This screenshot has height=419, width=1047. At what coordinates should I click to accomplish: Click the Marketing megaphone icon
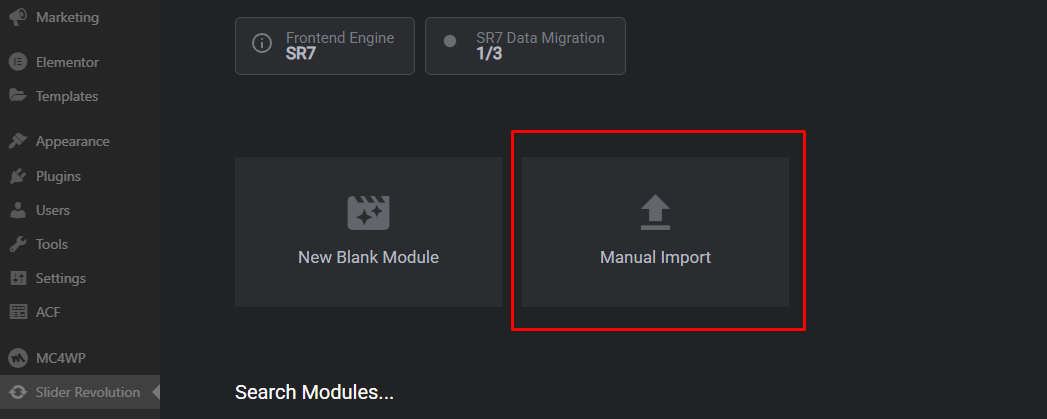pyautogui.click(x=17, y=17)
